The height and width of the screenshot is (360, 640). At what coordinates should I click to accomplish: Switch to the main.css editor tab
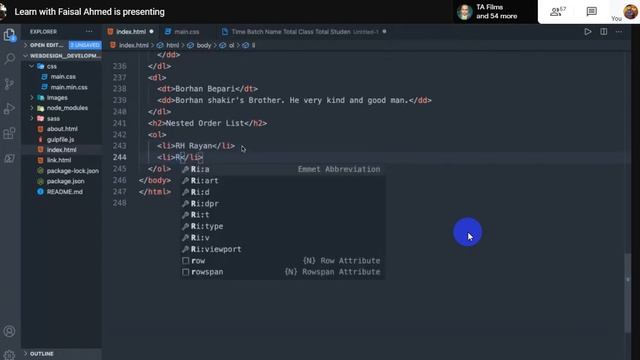[x=187, y=31]
